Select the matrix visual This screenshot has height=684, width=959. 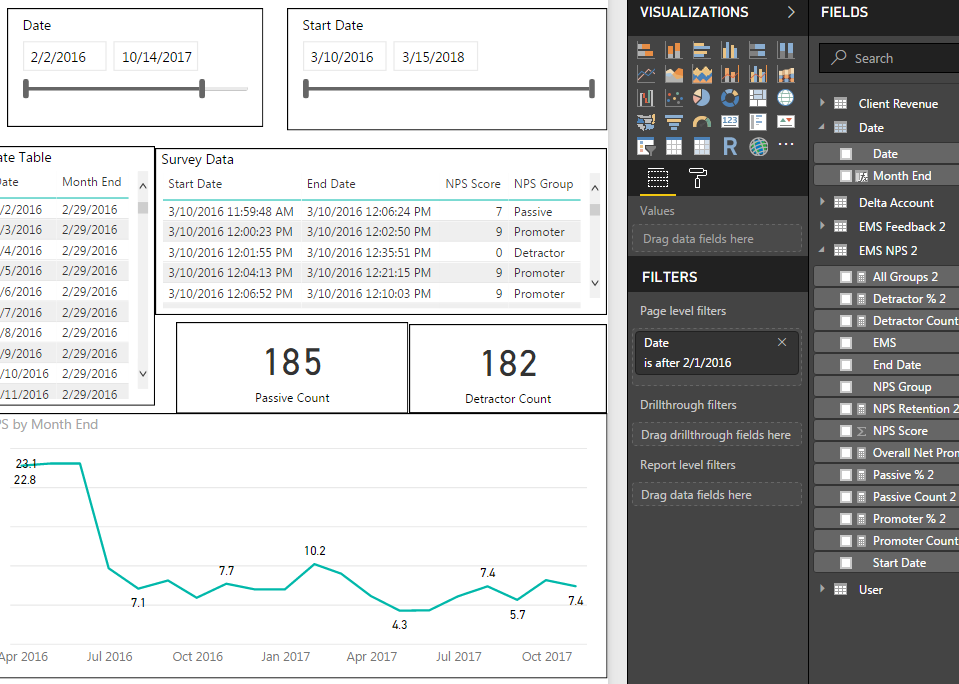[x=702, y=147]
